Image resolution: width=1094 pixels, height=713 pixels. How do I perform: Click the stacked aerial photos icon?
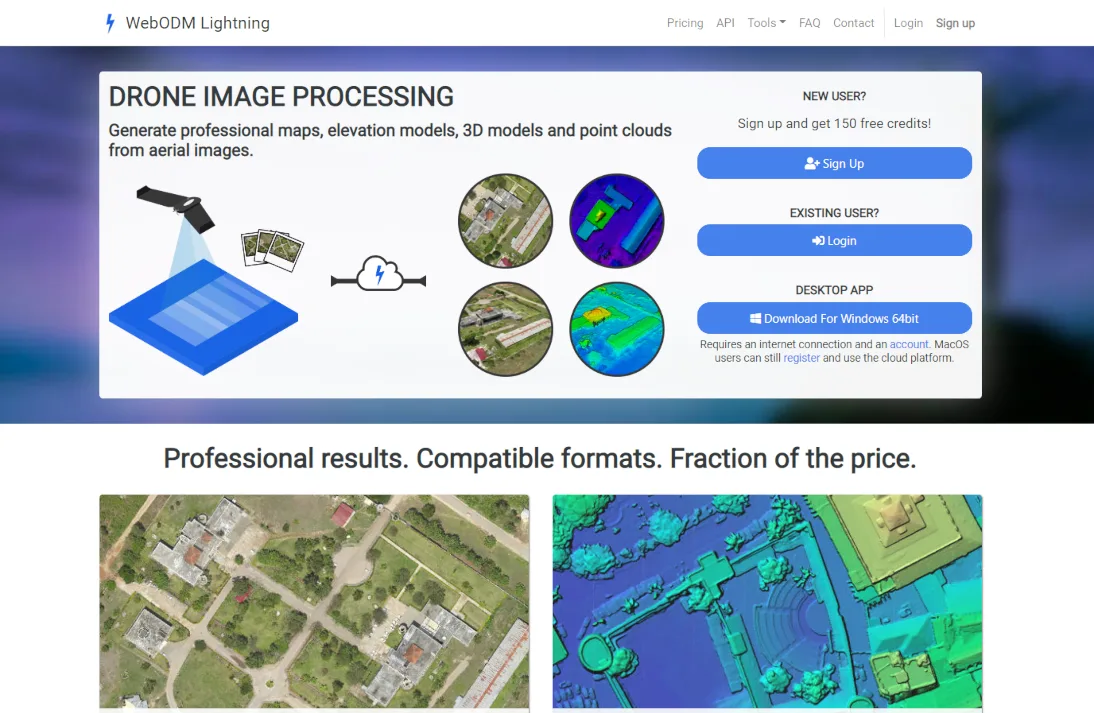[272, 250]
